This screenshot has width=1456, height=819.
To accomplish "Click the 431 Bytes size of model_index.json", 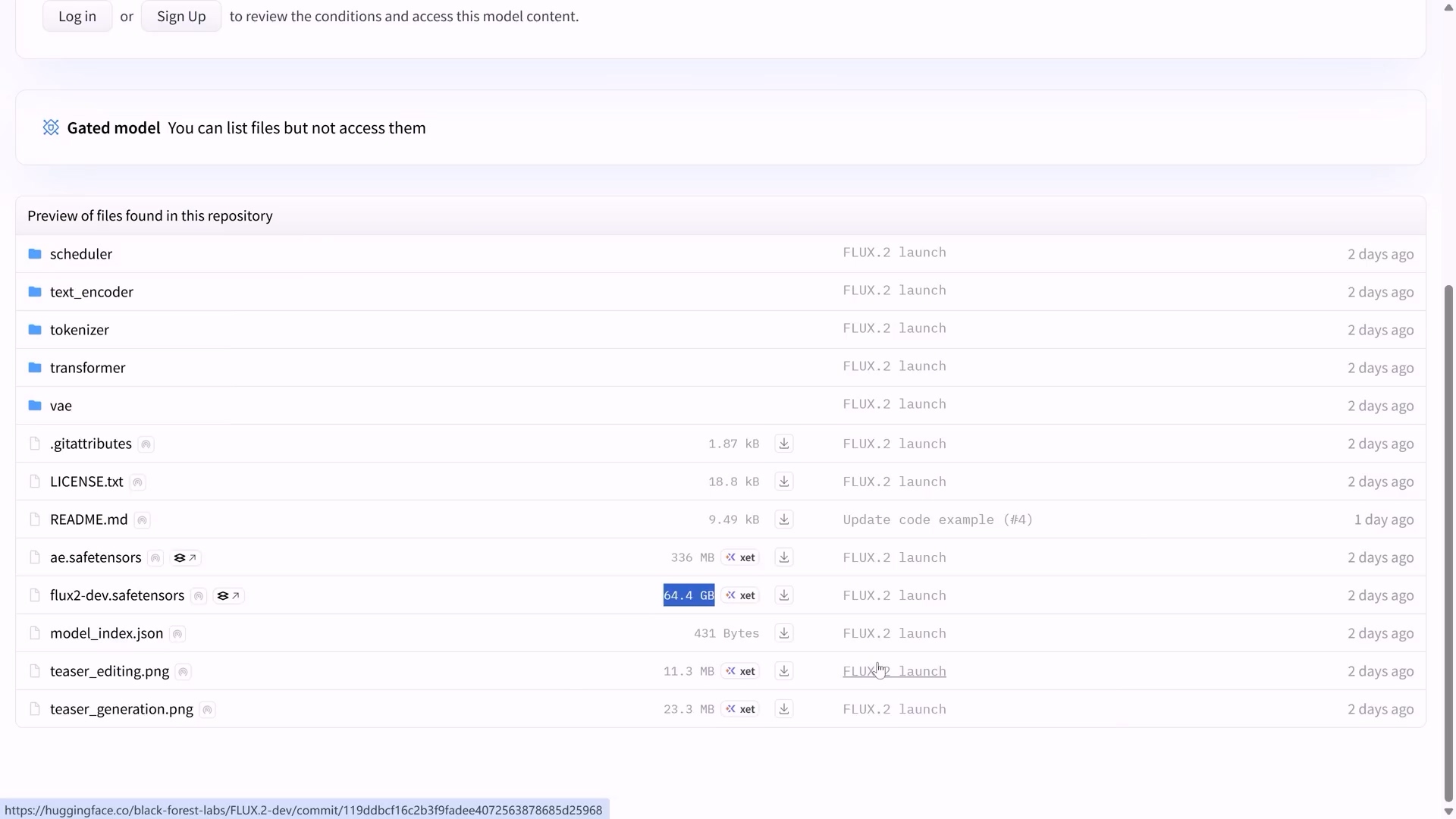I will pos(726,633).
